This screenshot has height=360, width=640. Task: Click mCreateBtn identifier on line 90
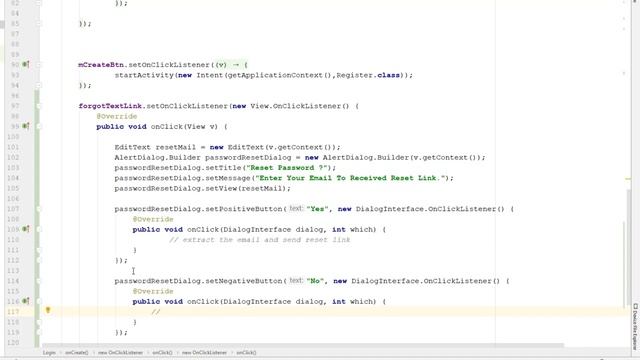[x=101, y=65]
